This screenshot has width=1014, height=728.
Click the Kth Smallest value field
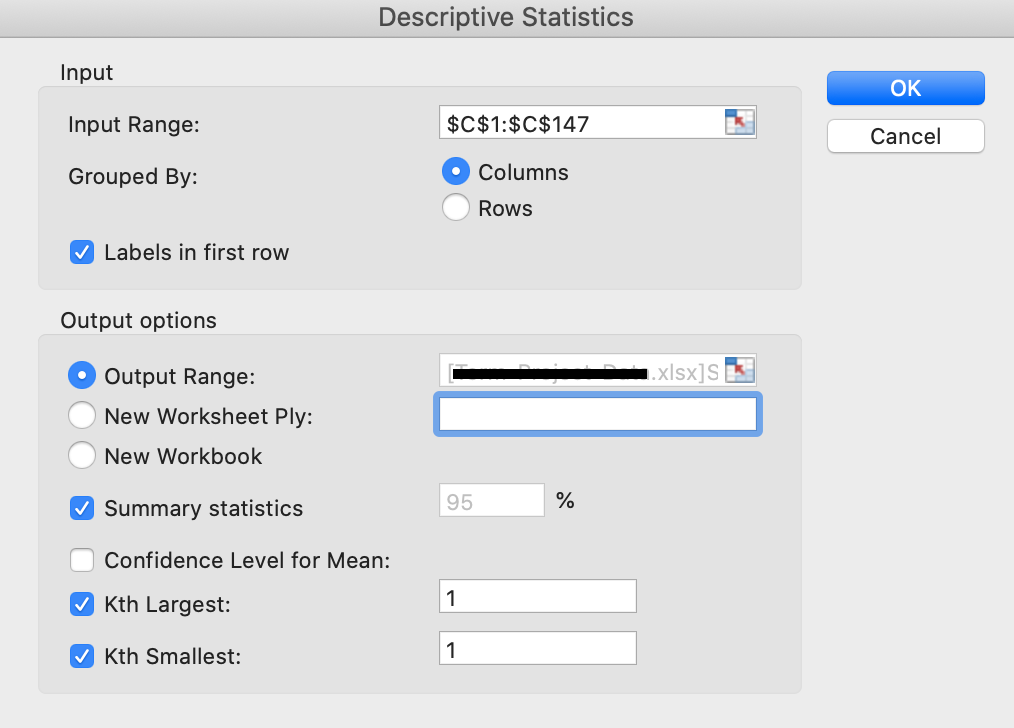coord(537,648)
